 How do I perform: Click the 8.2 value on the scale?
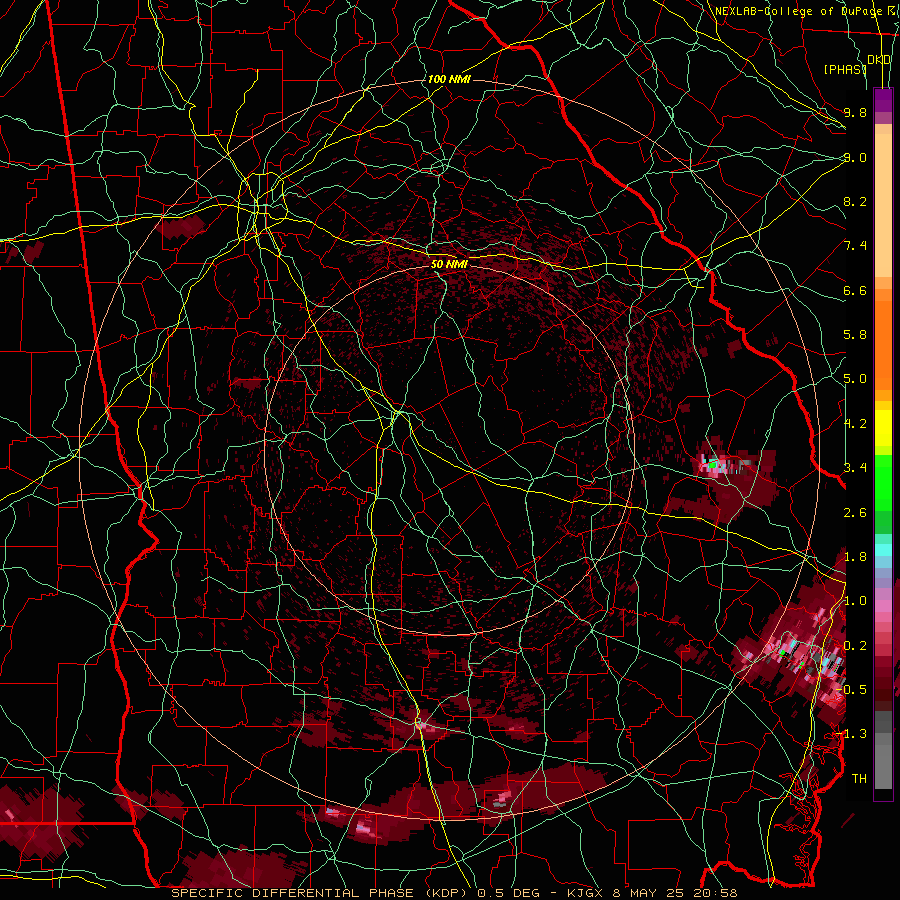point(855,201)
